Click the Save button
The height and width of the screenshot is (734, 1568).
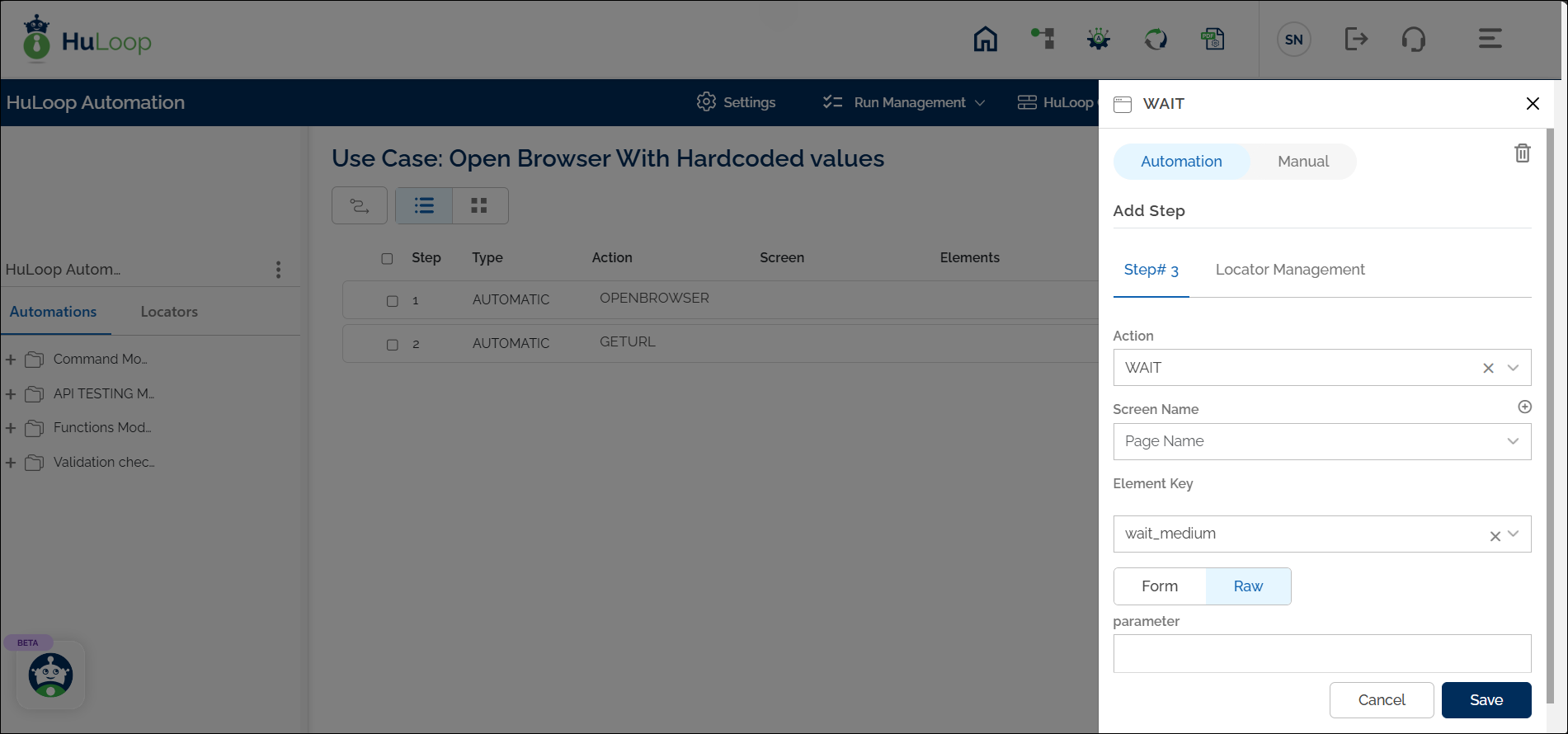click(1486, 700)
